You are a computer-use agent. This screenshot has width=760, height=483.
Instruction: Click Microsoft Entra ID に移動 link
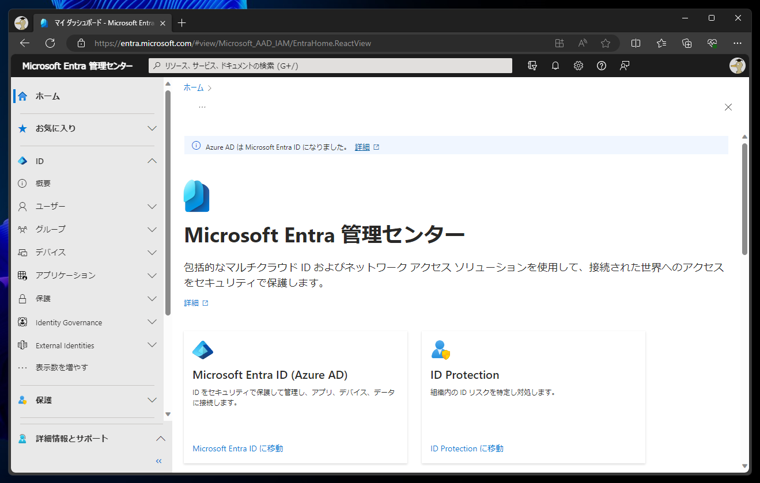pyautogui.click(x=238, y=449)
